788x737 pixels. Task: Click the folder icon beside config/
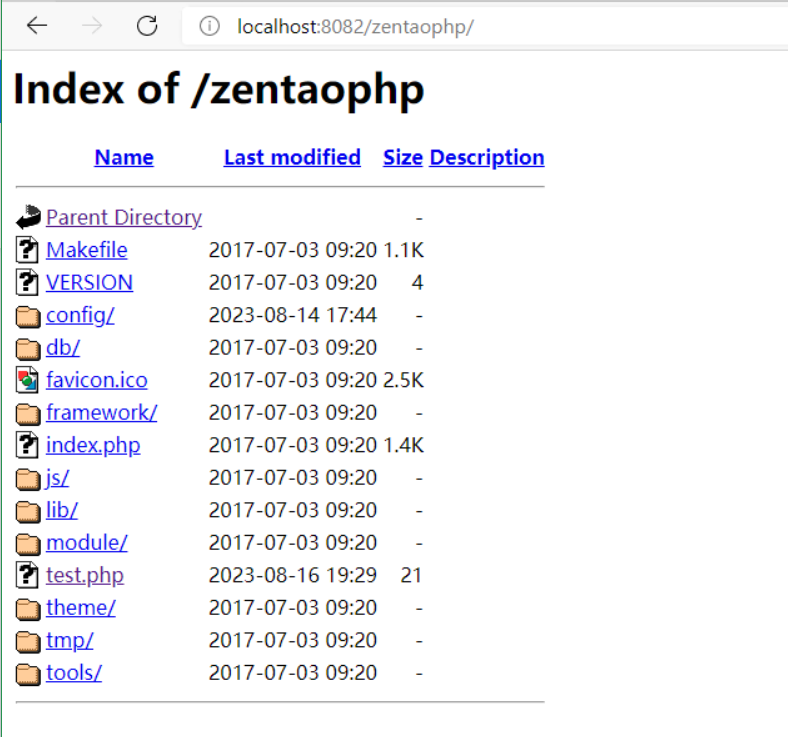pos(28,316)
